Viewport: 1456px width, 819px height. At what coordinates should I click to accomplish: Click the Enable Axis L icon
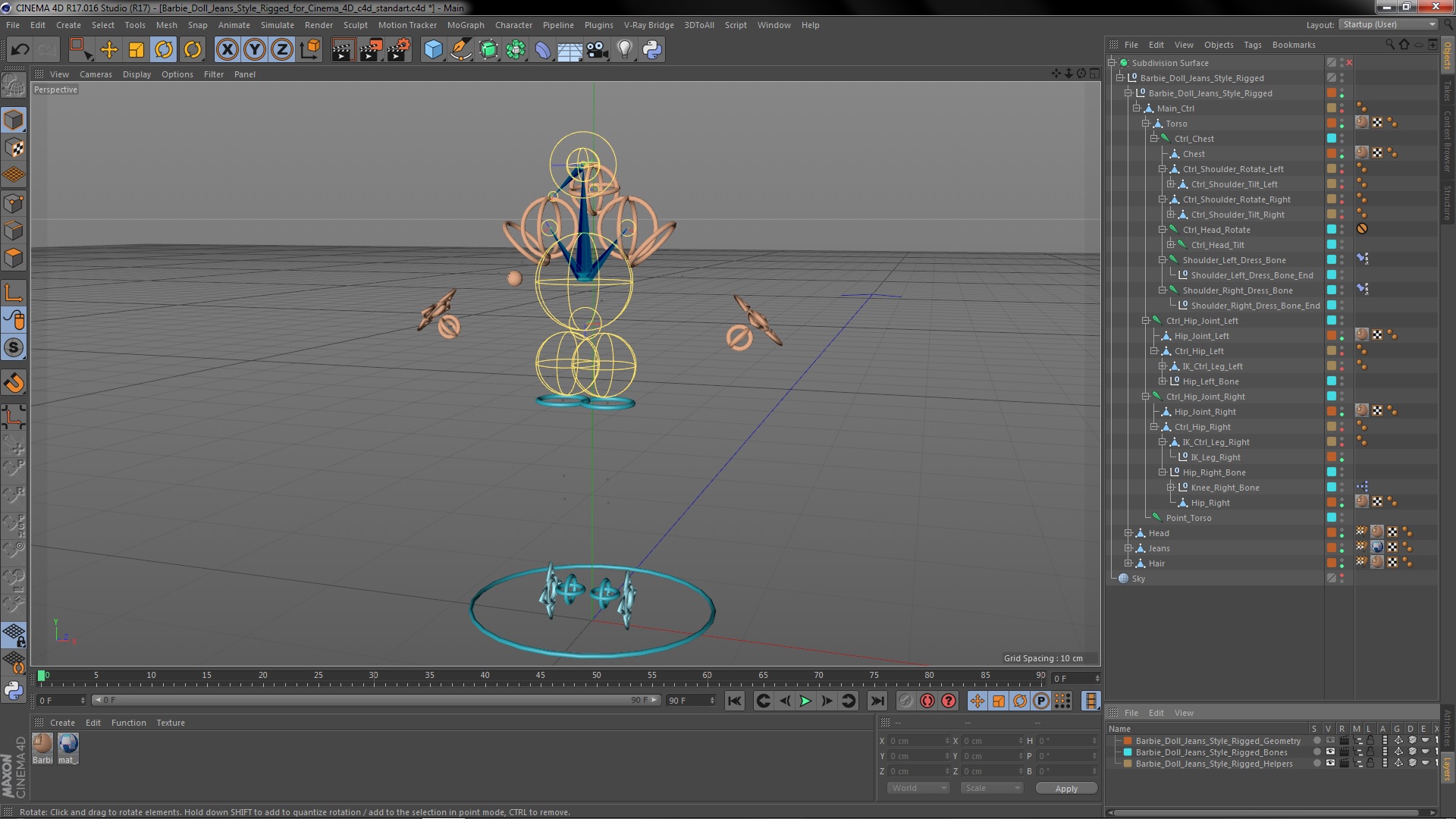coord(14,293)
